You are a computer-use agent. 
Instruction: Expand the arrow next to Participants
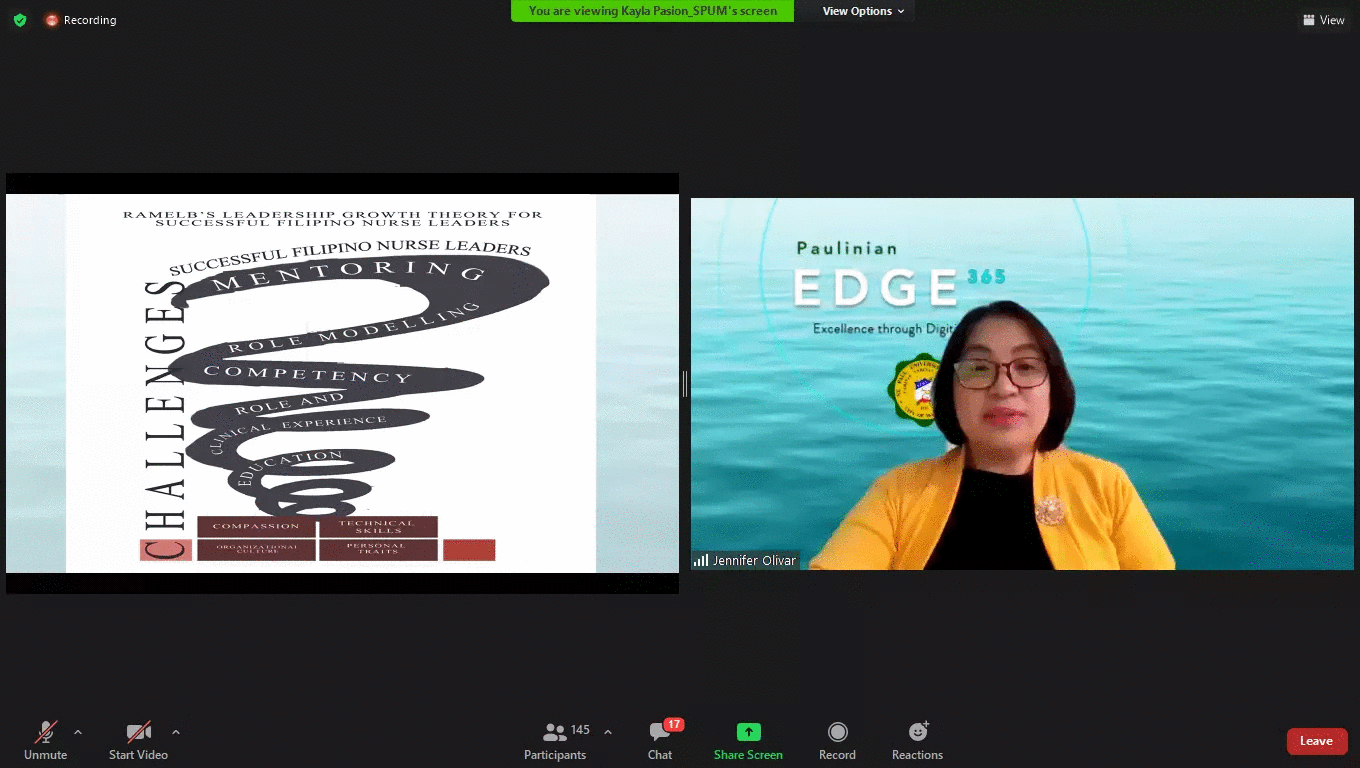[608, 732]
